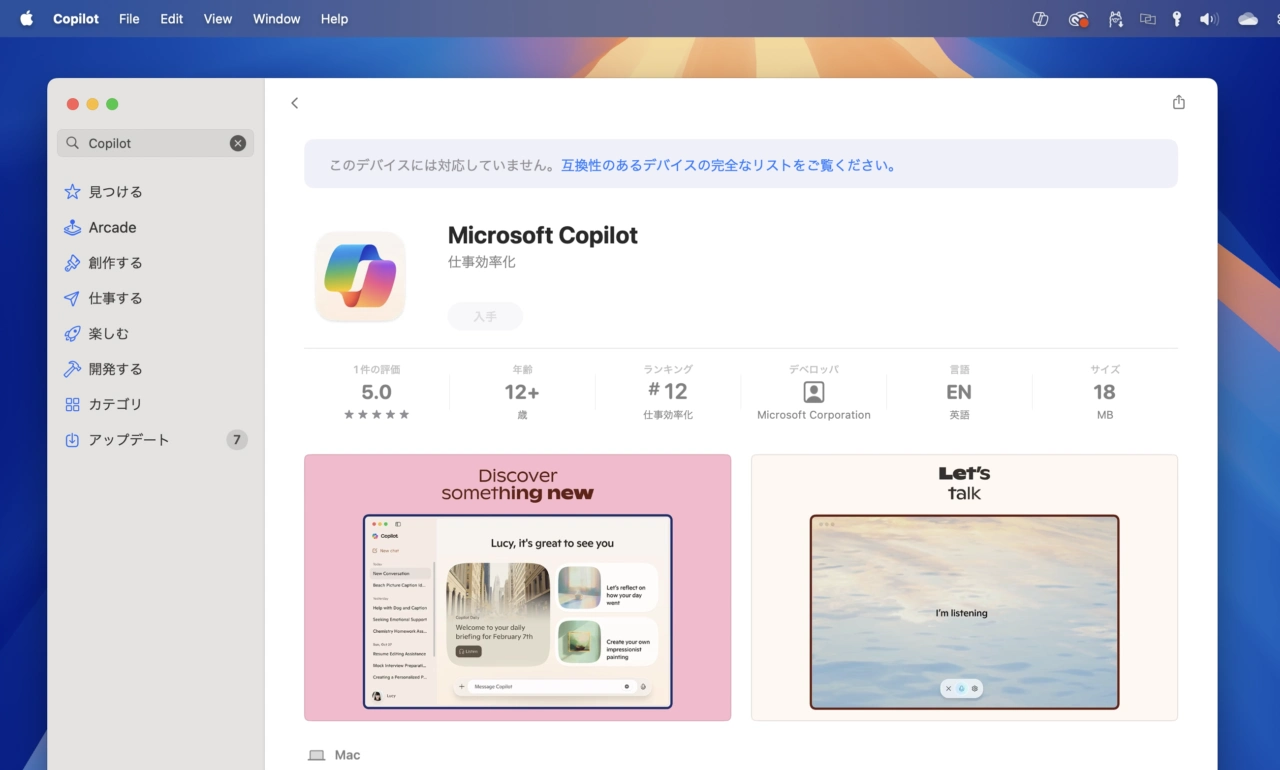Click the Work paper-plane sidebar icon
Image resolution: width=1280 pixels, height=770 pixels.
click(x=72, y=299)
